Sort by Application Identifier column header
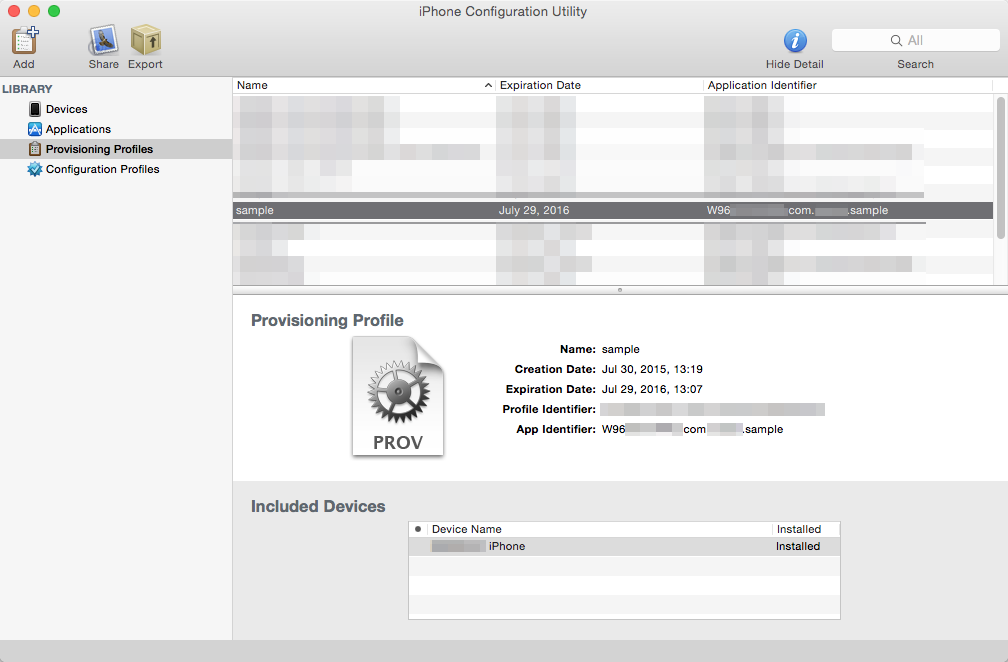This screenshot has width=1008, height=662. click(x=848, y=85)
